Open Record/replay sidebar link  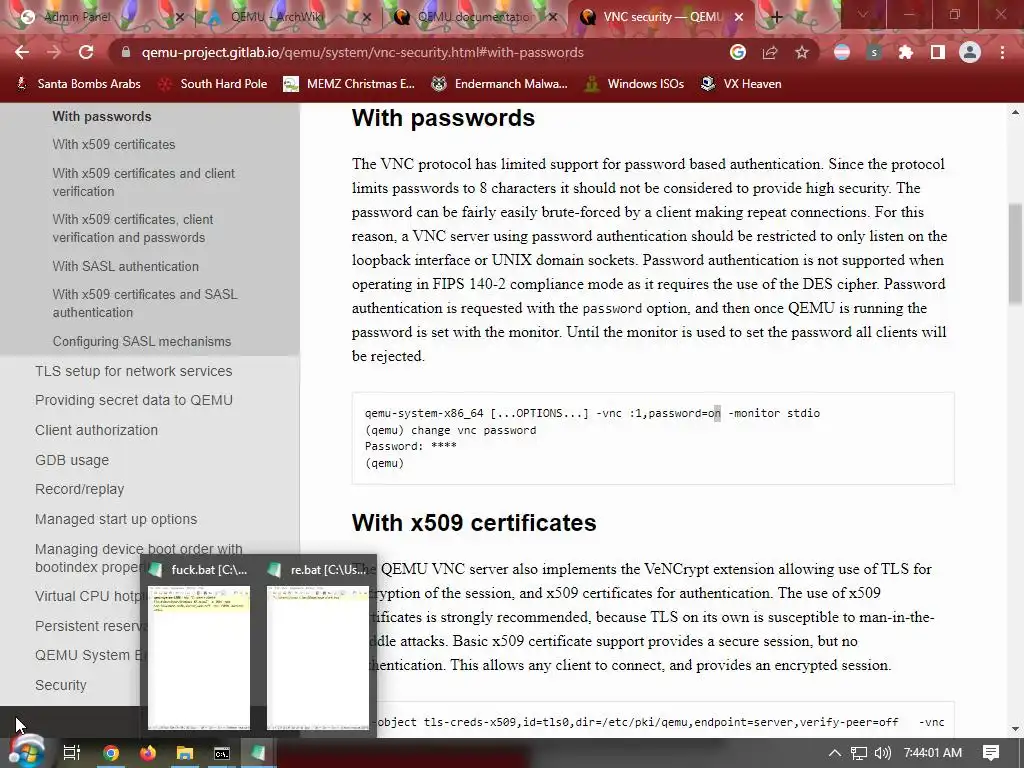pos(79,489)
